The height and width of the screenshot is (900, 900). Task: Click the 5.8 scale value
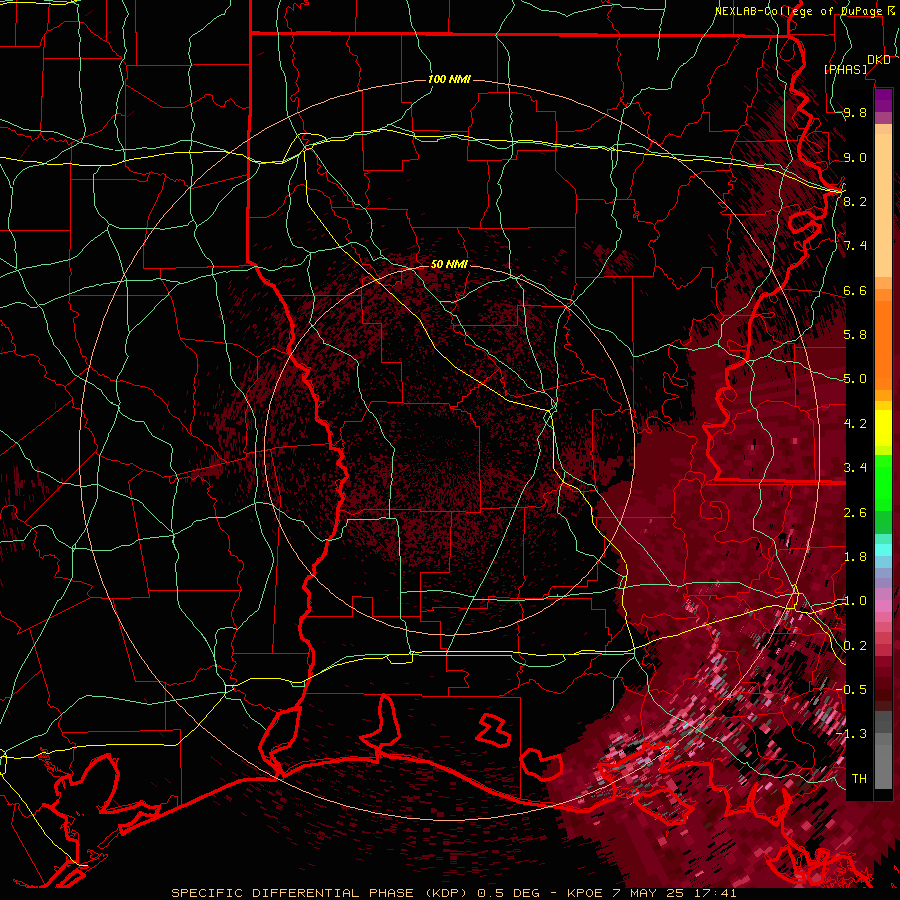click(x=855, y=335)
